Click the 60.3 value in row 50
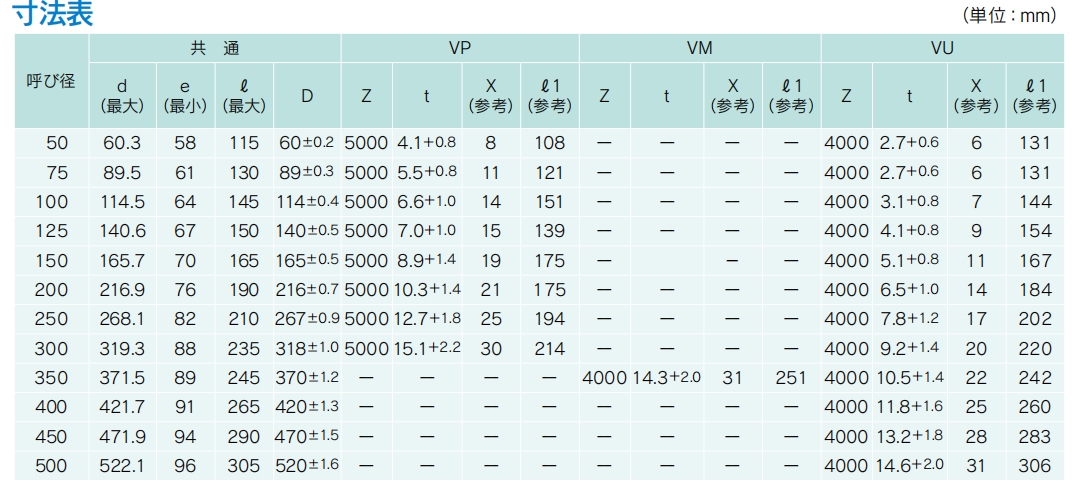Viewport: 1076px width, 490px height. point(123,143)
